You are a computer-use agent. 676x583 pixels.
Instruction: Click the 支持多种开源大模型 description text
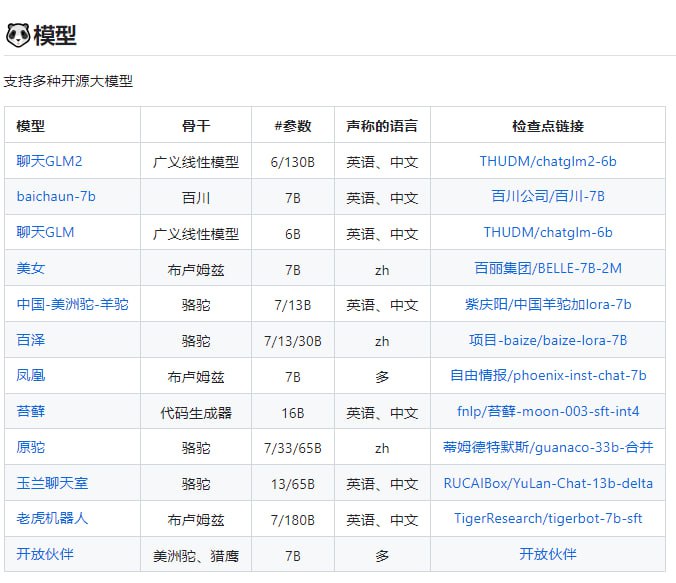pos(68,81)
